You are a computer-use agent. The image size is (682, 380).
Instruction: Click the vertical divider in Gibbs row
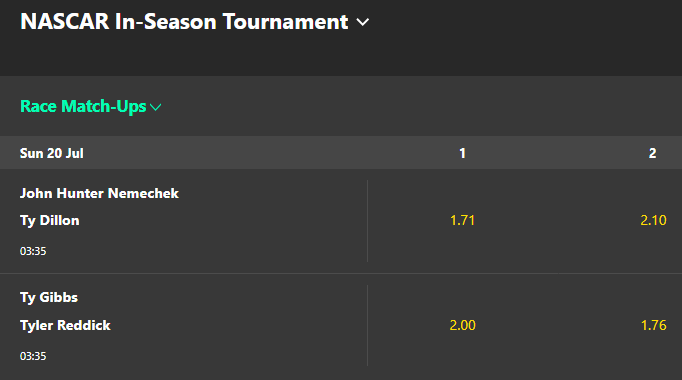coord(368,325)
